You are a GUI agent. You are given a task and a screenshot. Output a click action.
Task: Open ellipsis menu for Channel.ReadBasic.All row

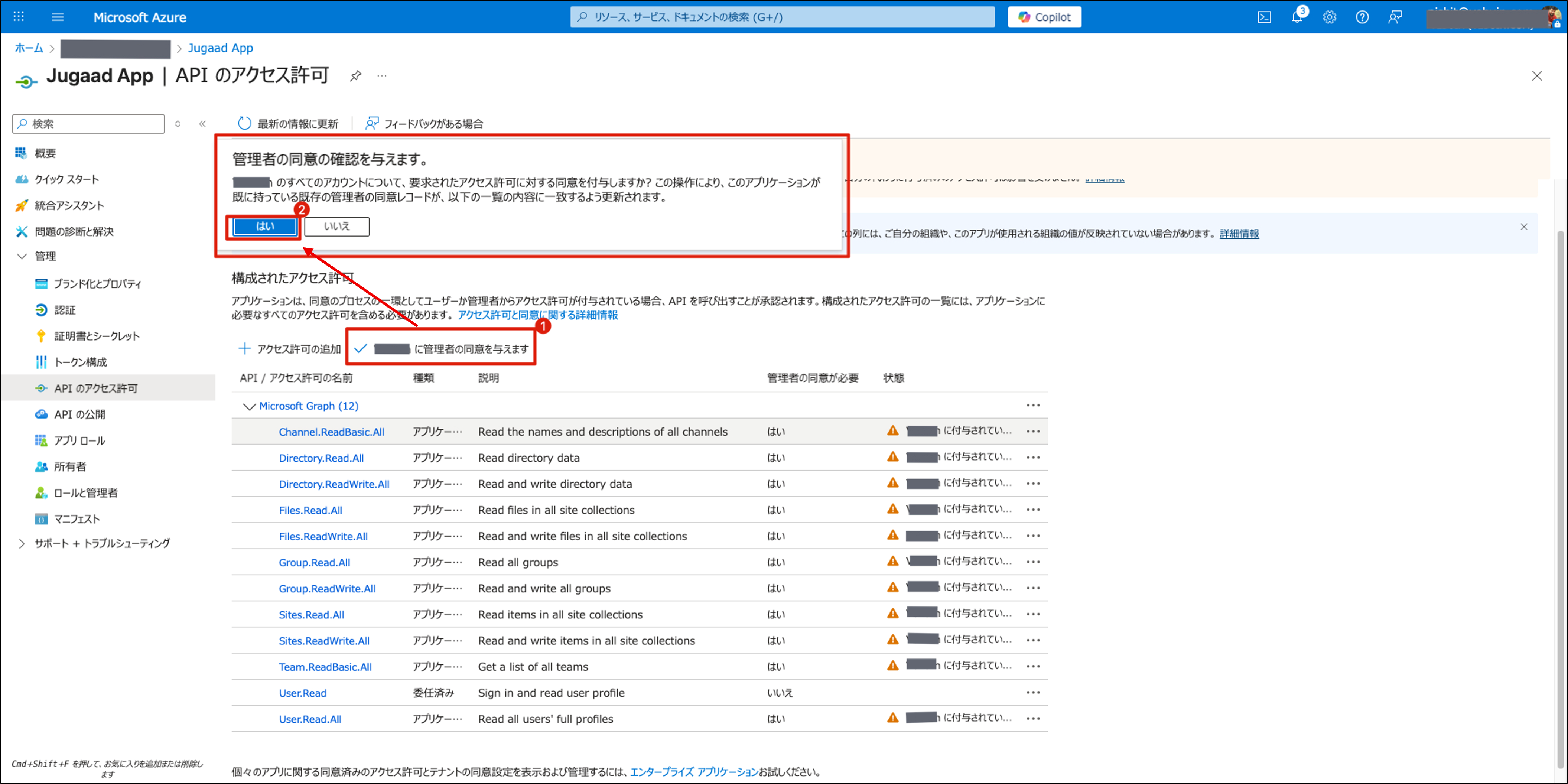1033,432
